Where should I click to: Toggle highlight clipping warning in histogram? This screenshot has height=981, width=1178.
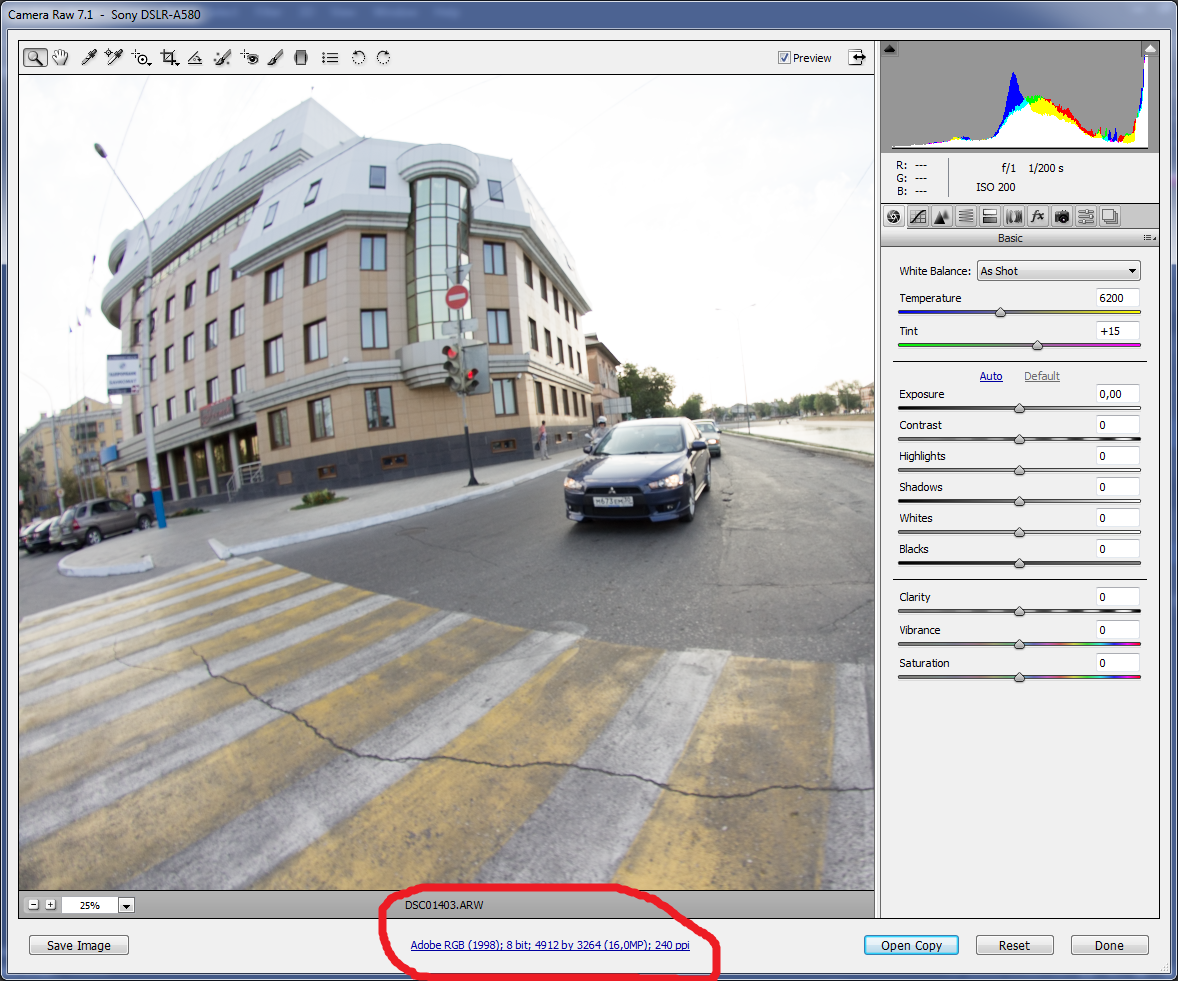click(x=1150, y=49)
